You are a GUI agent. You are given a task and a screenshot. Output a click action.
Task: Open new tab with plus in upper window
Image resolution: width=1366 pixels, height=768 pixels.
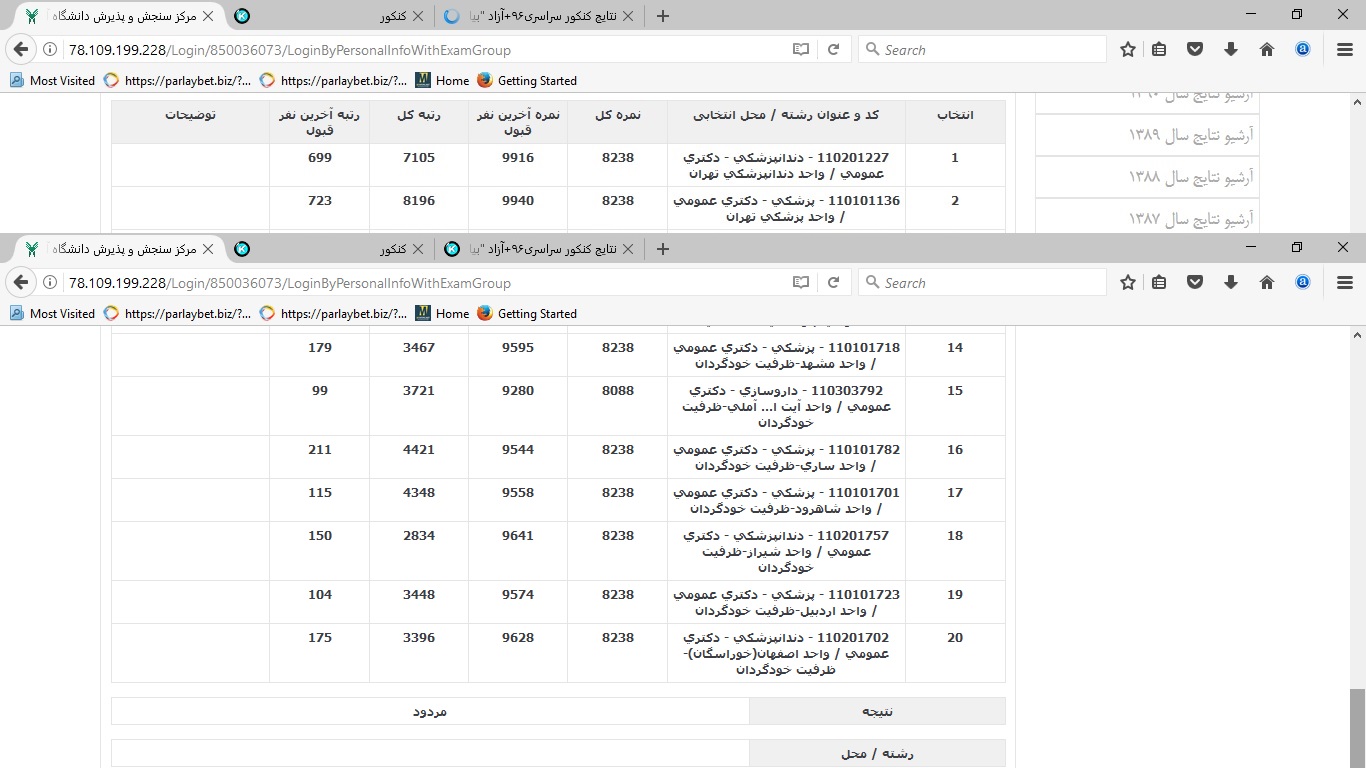pos(662,16)
